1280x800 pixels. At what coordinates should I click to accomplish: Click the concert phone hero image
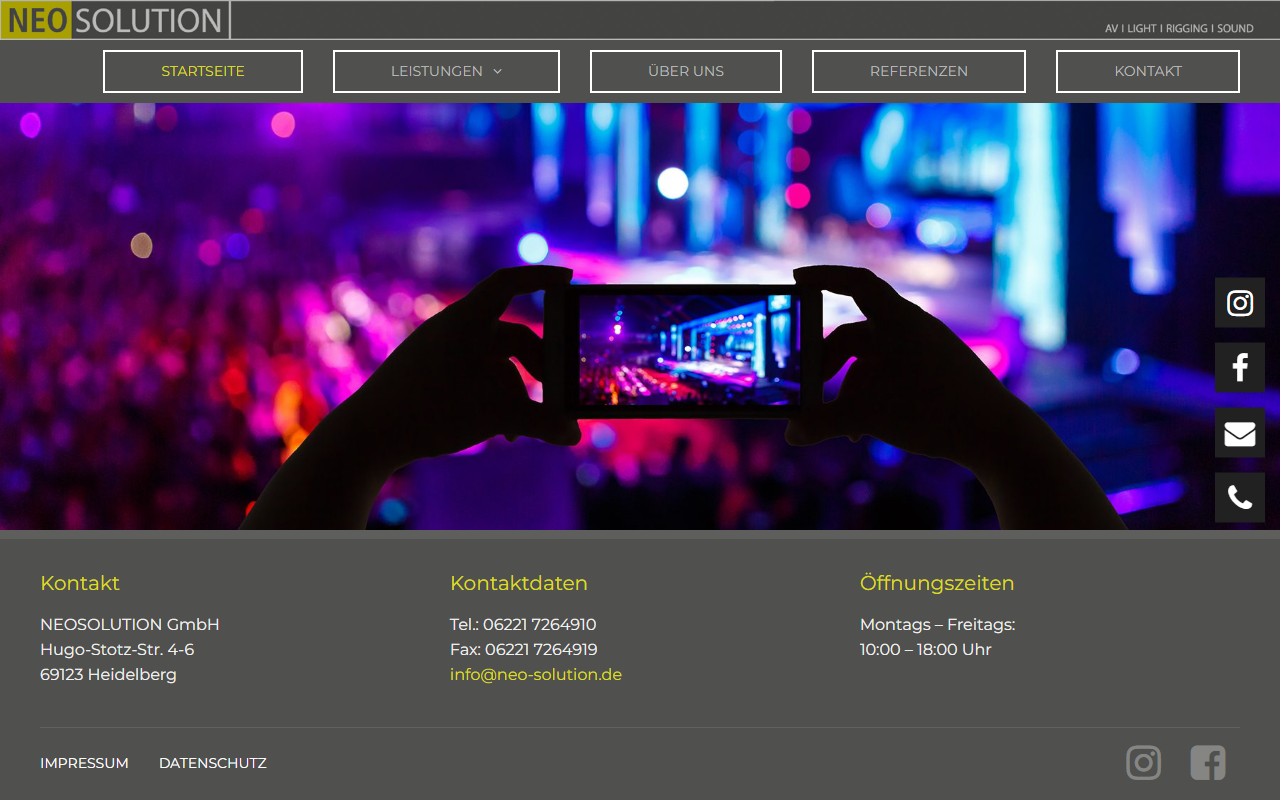tap(640, 316)
